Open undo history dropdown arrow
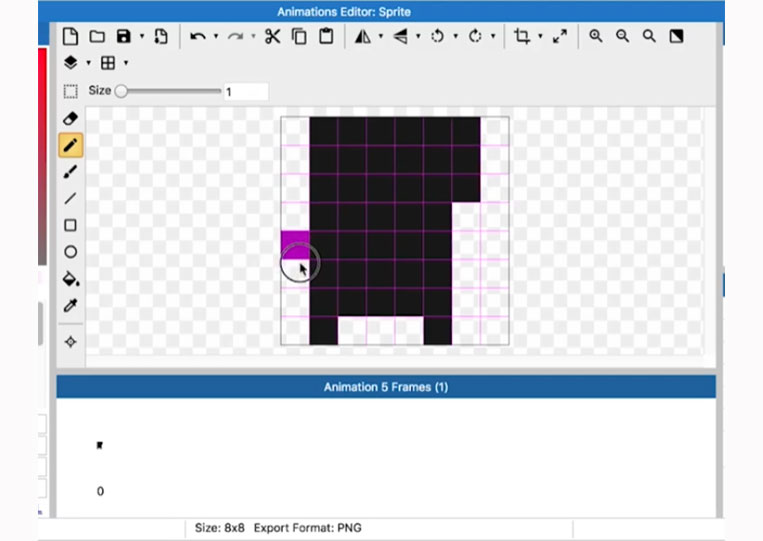Screen dimensions: 763x541 [x=216, y=36]
